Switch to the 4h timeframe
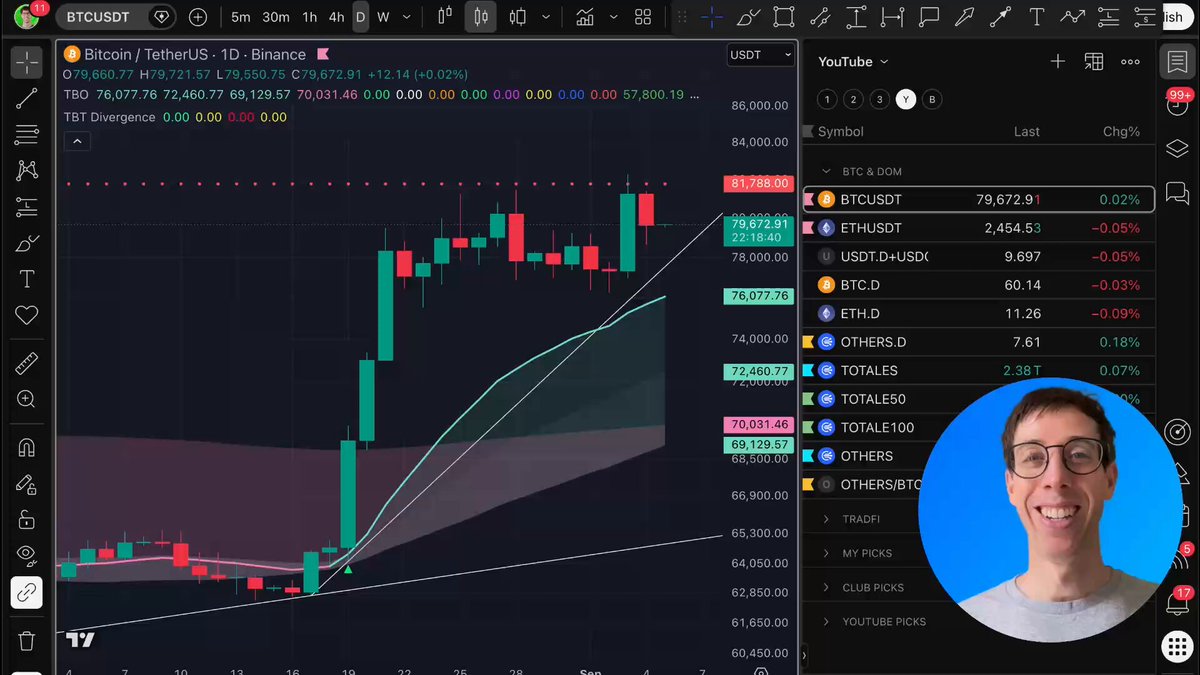 pyautogui.click(x=336, y=17)
